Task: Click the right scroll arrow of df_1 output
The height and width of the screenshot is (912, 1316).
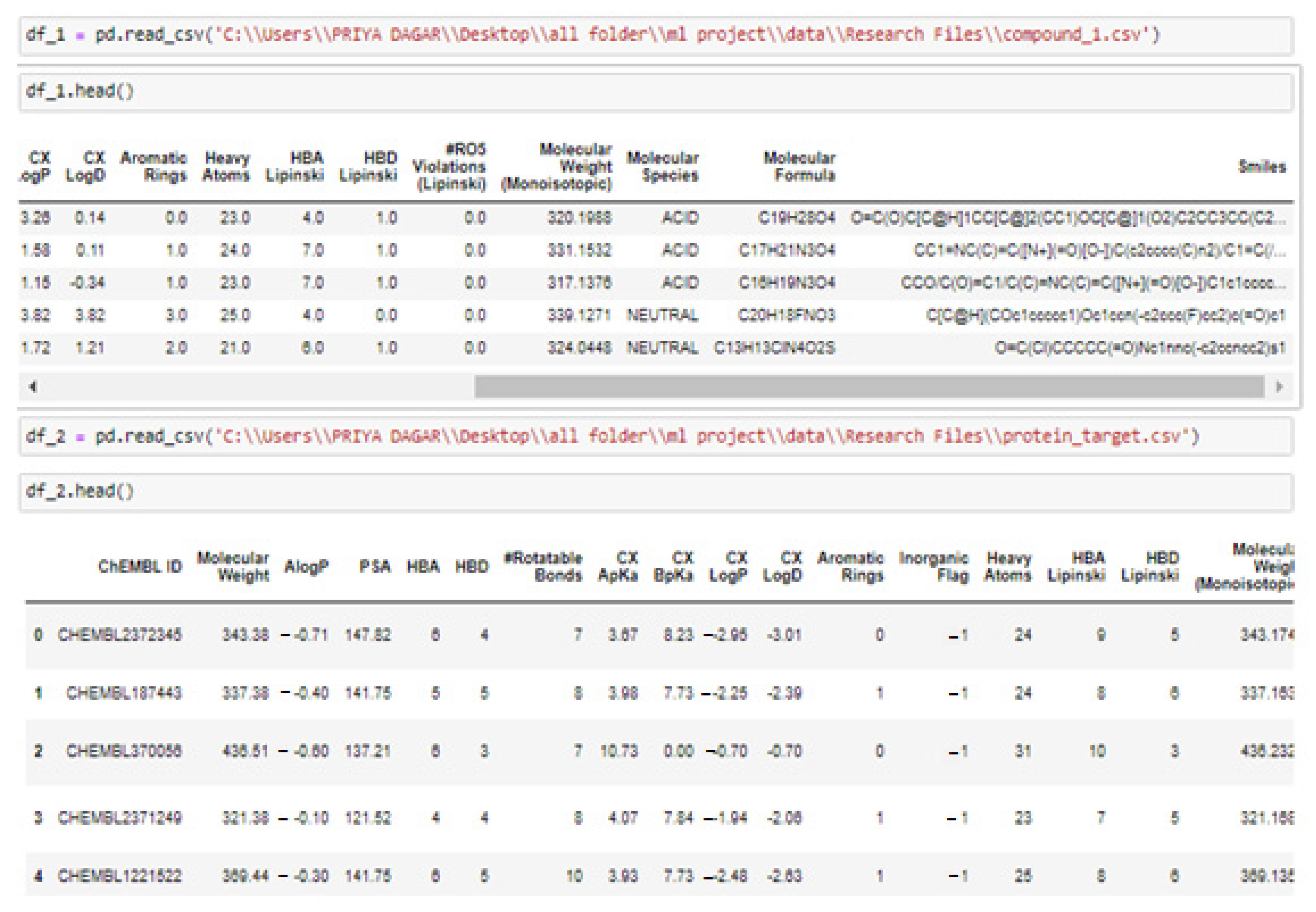Action: click(x=1279, y=387)
